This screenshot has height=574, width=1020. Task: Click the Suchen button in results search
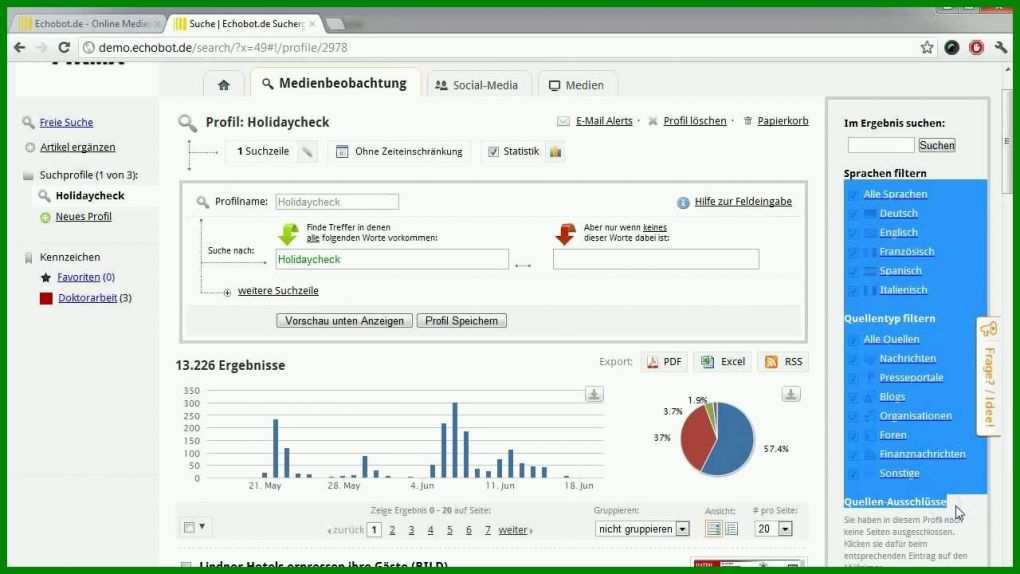click(937, 146)
